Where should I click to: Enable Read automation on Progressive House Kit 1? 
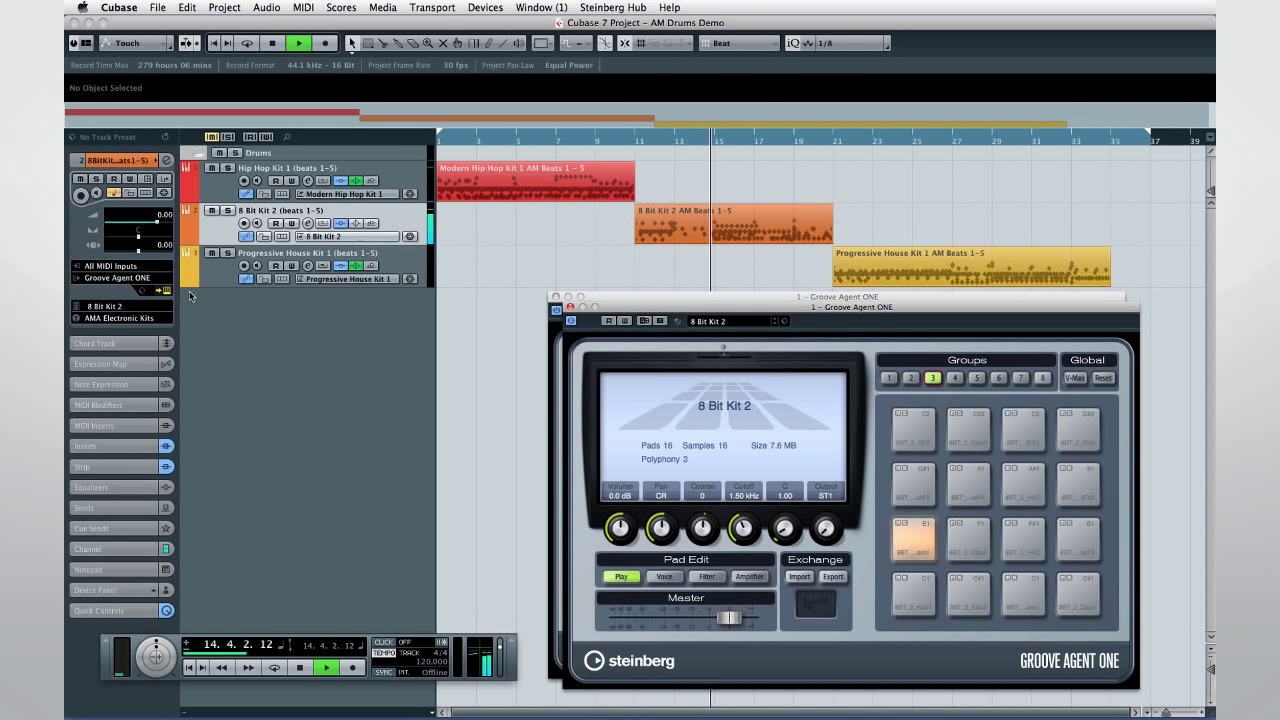pyautogui.click(x=275, y=265)
